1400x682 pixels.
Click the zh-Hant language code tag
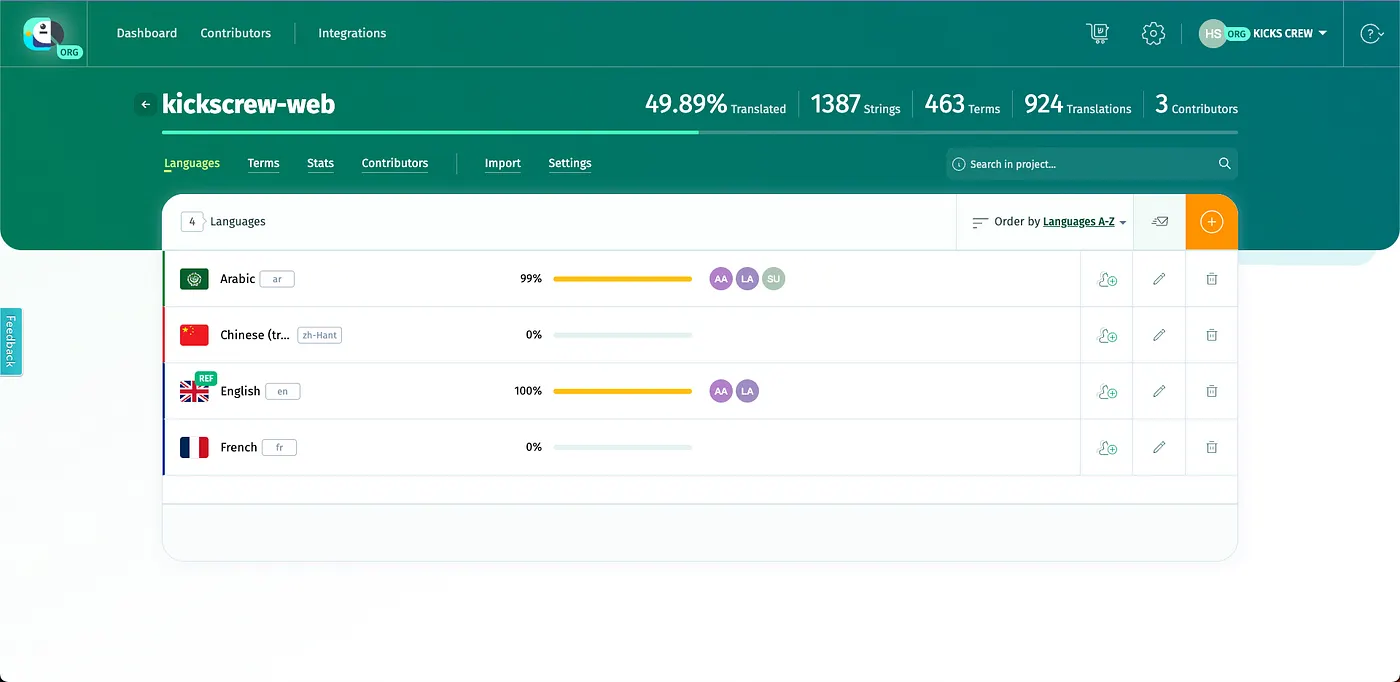point(319,335)
